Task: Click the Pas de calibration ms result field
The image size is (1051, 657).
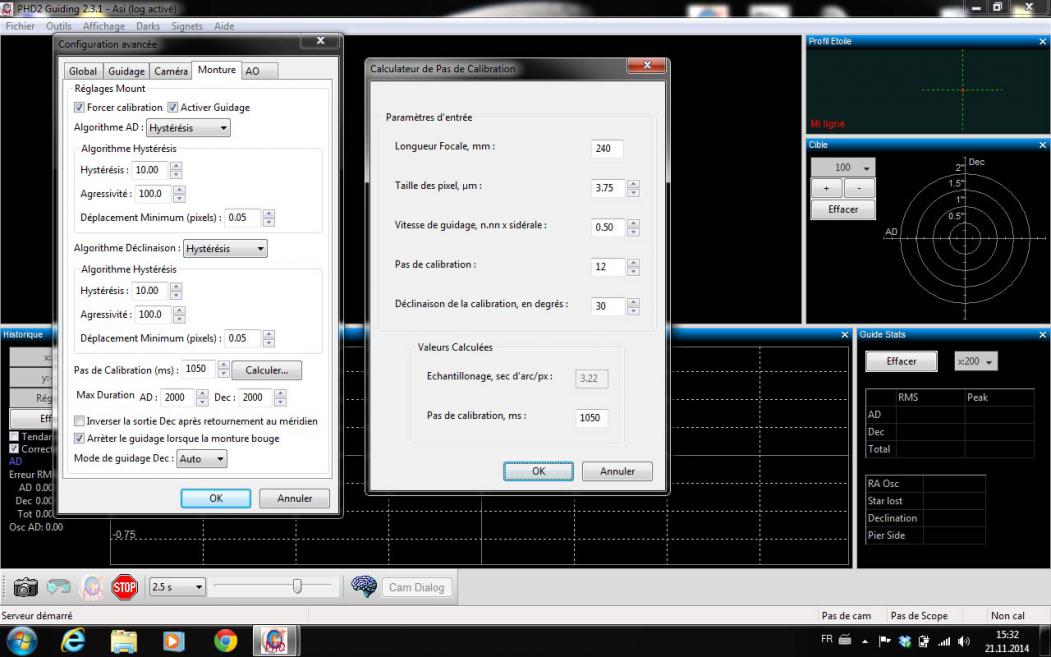Action: (x=592, y=418)
